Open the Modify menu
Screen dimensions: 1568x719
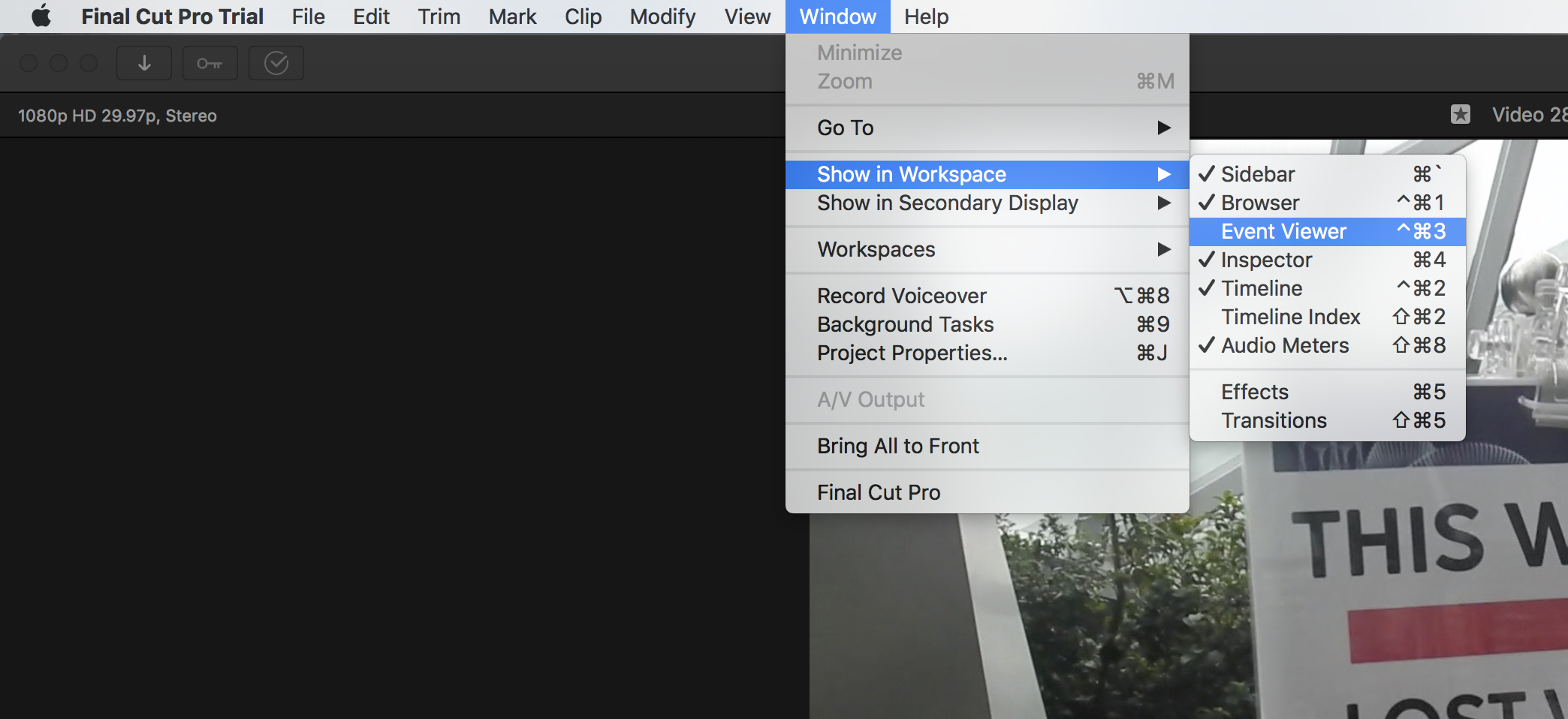[662, 17]
